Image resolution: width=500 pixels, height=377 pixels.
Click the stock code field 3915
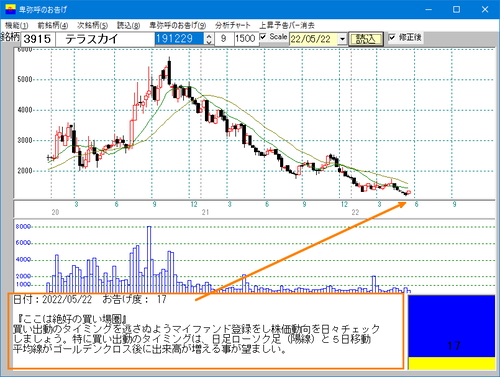(38, 39)
